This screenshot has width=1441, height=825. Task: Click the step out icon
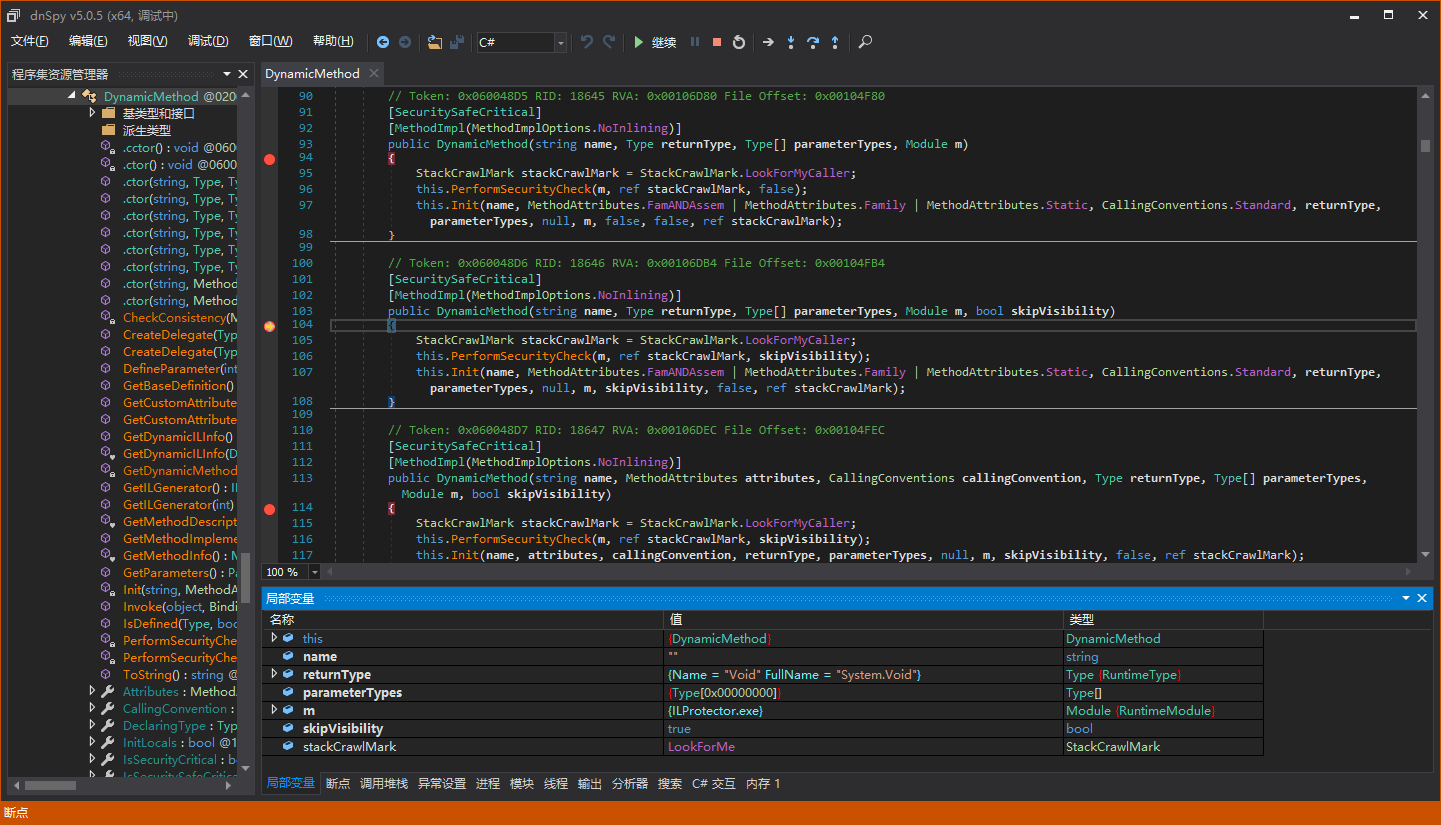click(835, 42)
